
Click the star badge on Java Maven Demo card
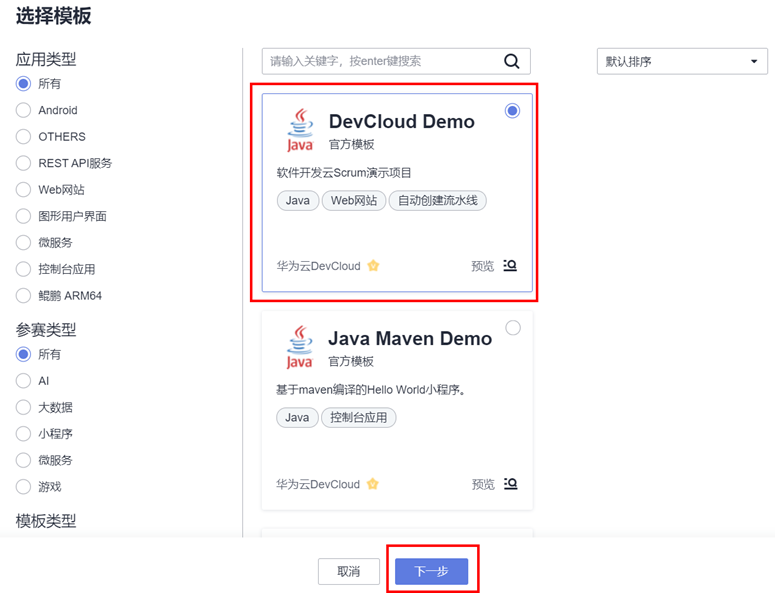tap(373, 484)
